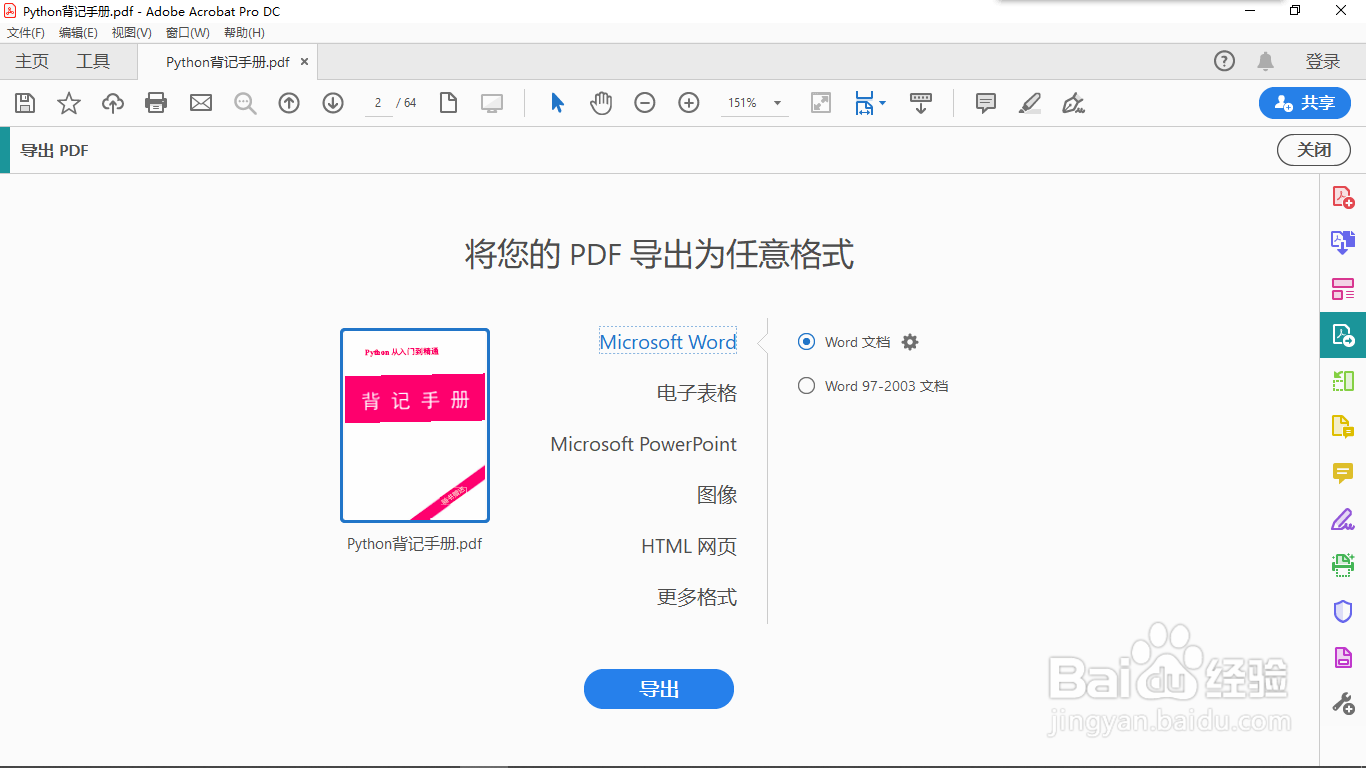Select the highlight text tool
1366x768 pixels.
click(1029, 102)
